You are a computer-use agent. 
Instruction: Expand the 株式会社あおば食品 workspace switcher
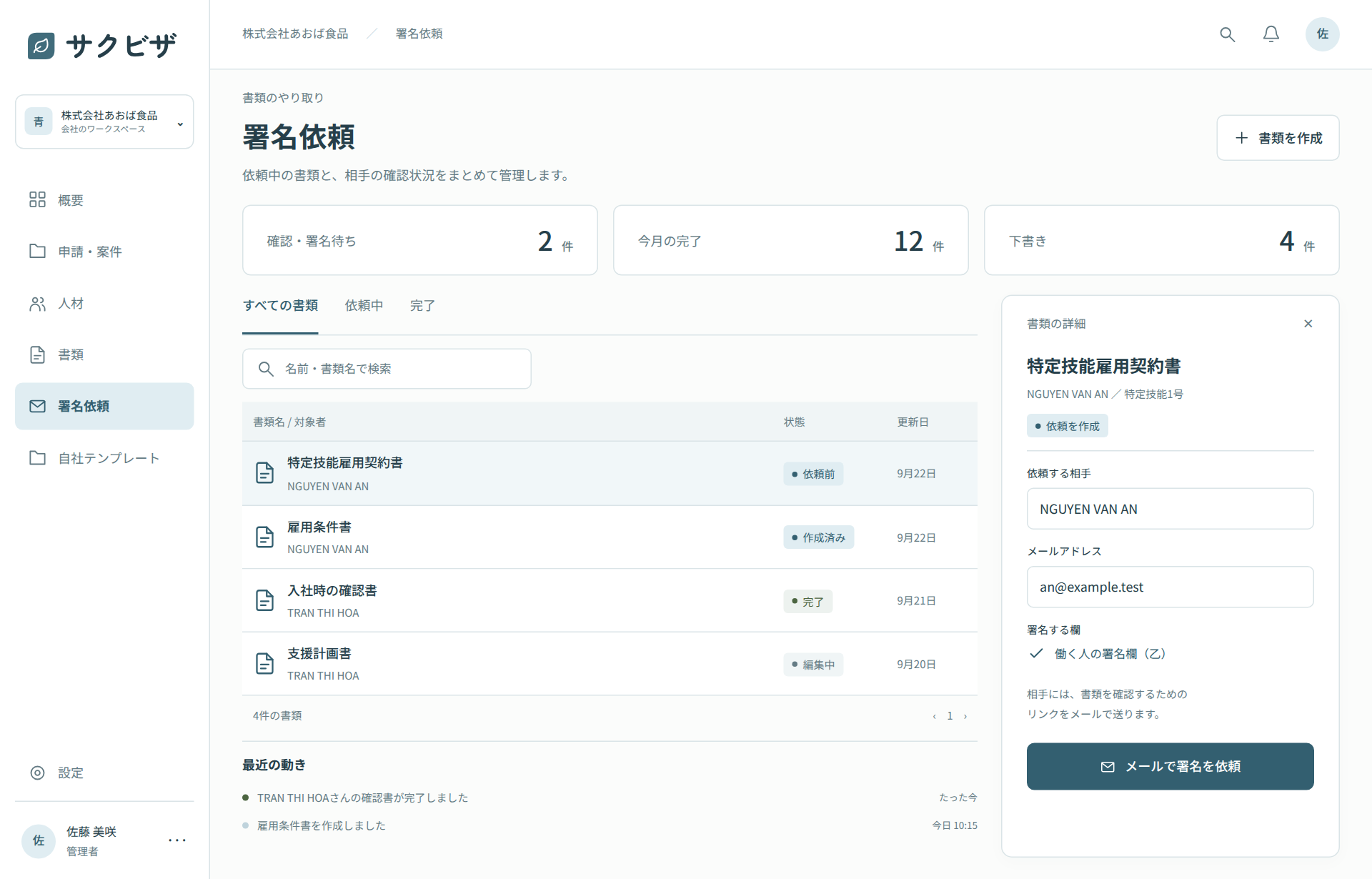pos(104,121)
